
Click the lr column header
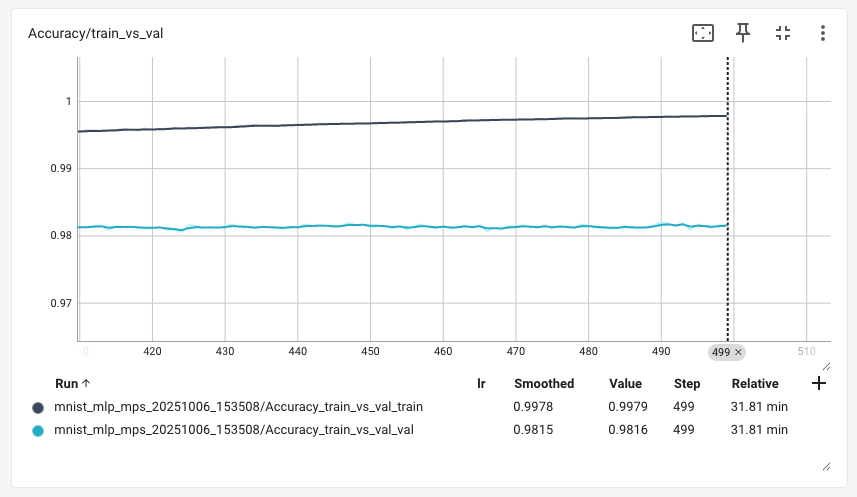[x=481, y=383]
